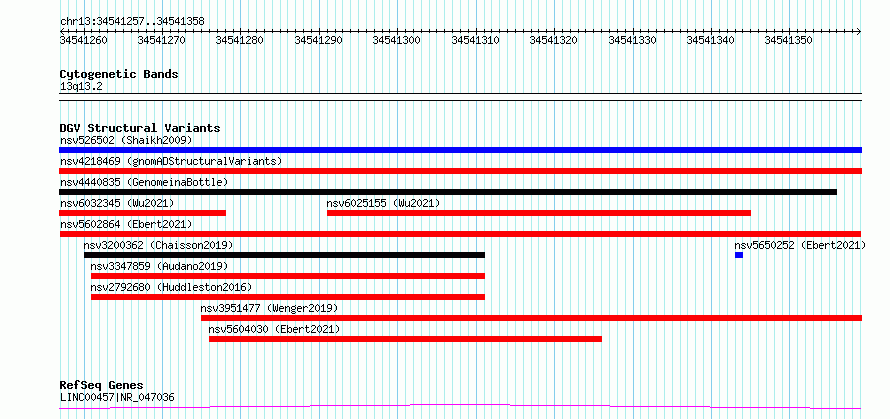Open the nsv3951477 (Wenger2019) label
The image size is (890, 419).
click(x=269, y=308)
